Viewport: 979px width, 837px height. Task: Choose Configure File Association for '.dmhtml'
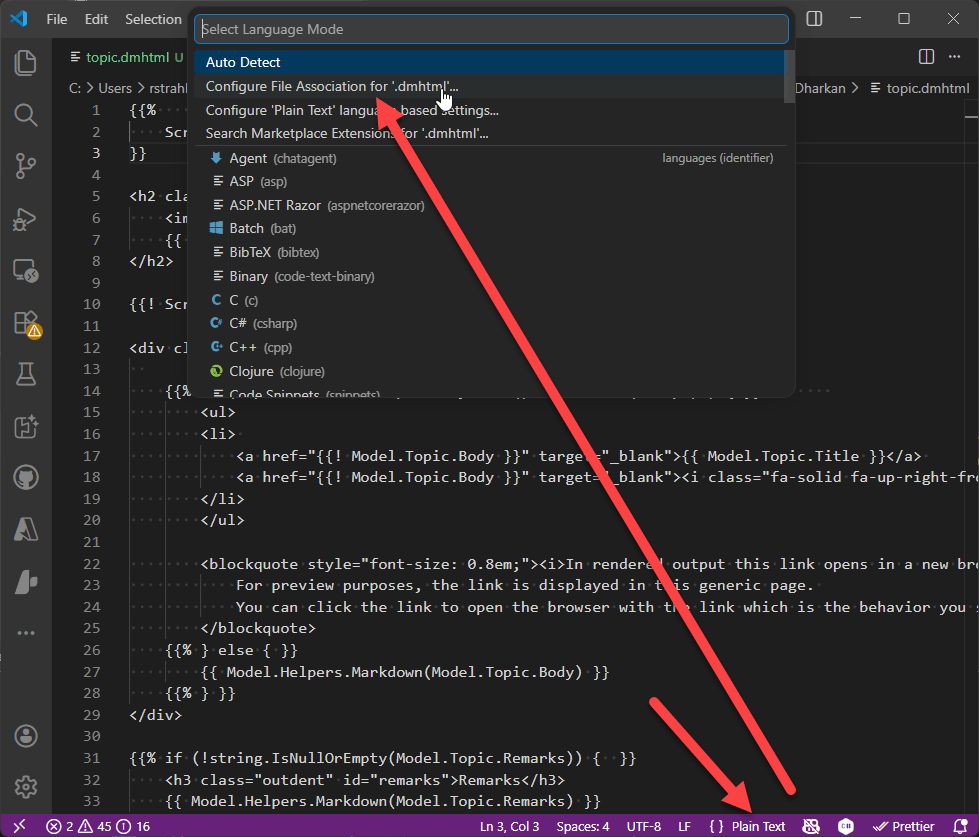coord(490,86)
